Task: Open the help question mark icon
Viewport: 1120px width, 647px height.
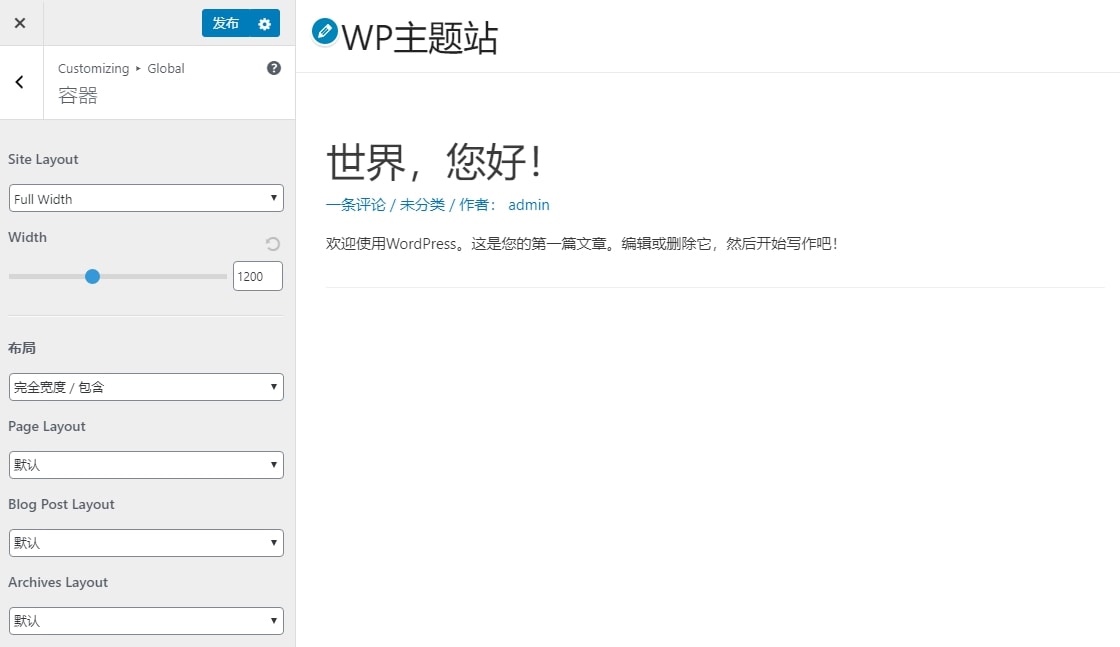Action: (273, 68)
